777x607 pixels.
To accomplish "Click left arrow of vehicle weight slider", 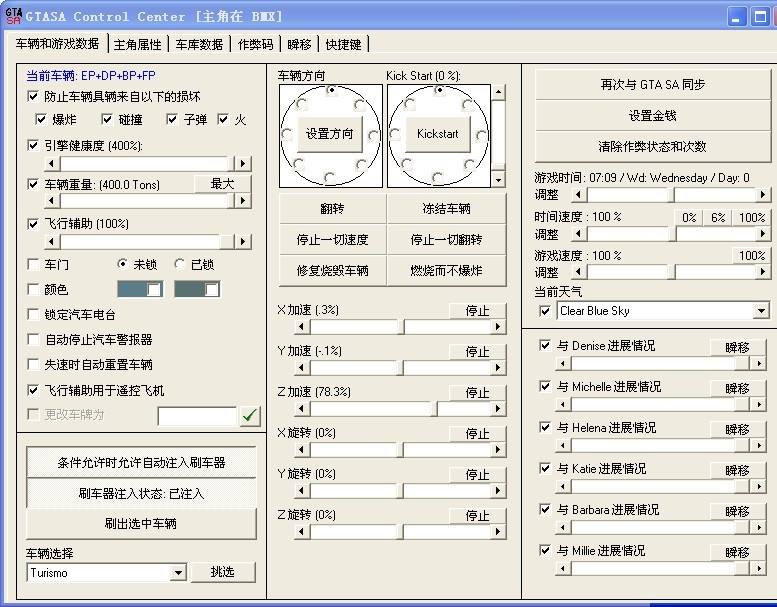I will click(52, 200).
